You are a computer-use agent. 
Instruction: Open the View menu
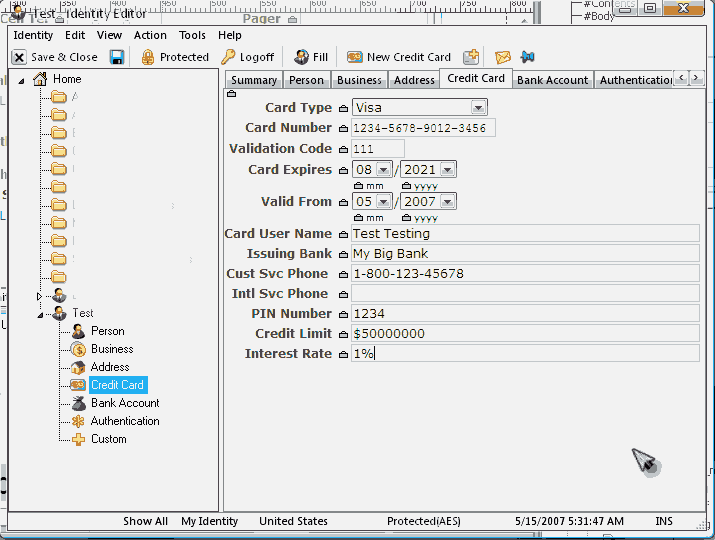point(109,35)
